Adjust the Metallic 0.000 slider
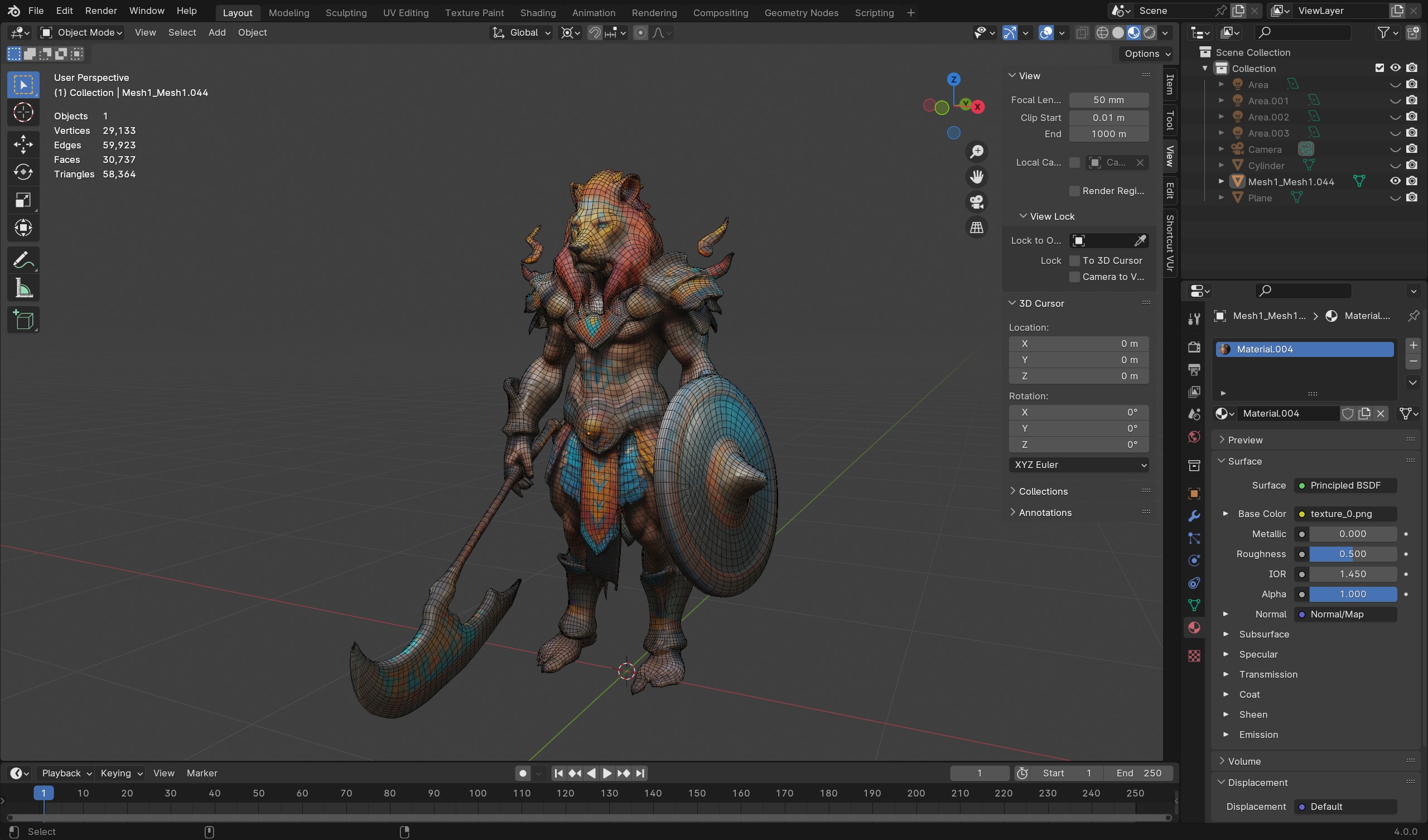Viewport: 1428px width, 840px height. [1353, 534]
